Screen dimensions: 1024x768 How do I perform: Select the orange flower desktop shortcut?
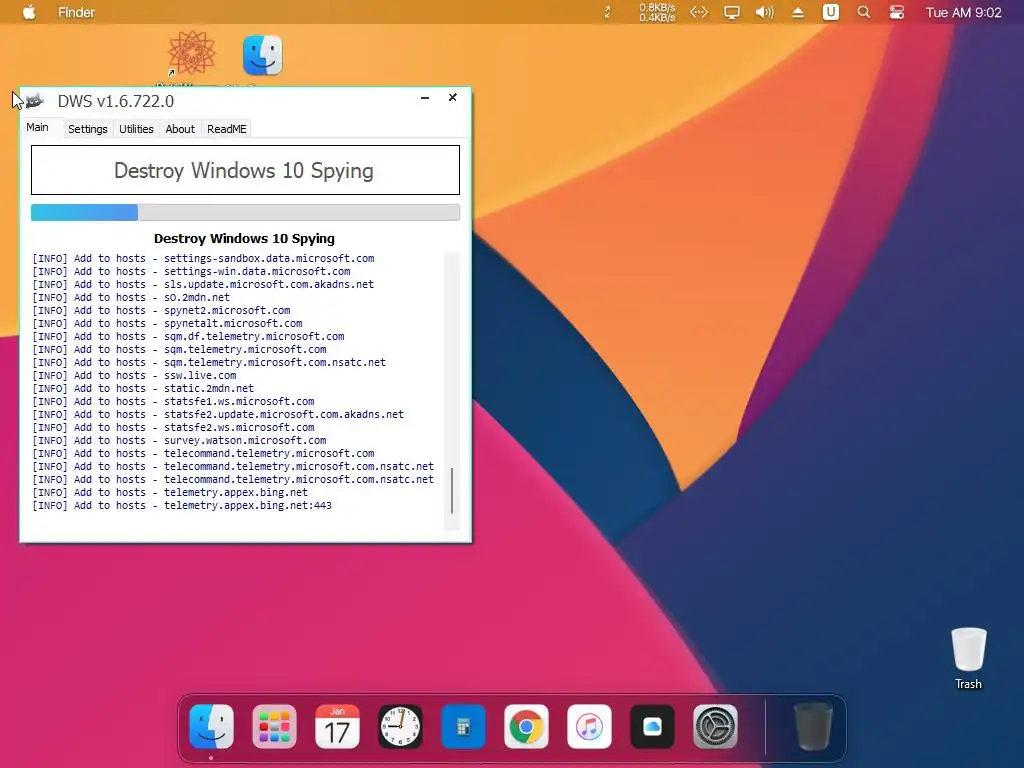(x=191, y=53)
